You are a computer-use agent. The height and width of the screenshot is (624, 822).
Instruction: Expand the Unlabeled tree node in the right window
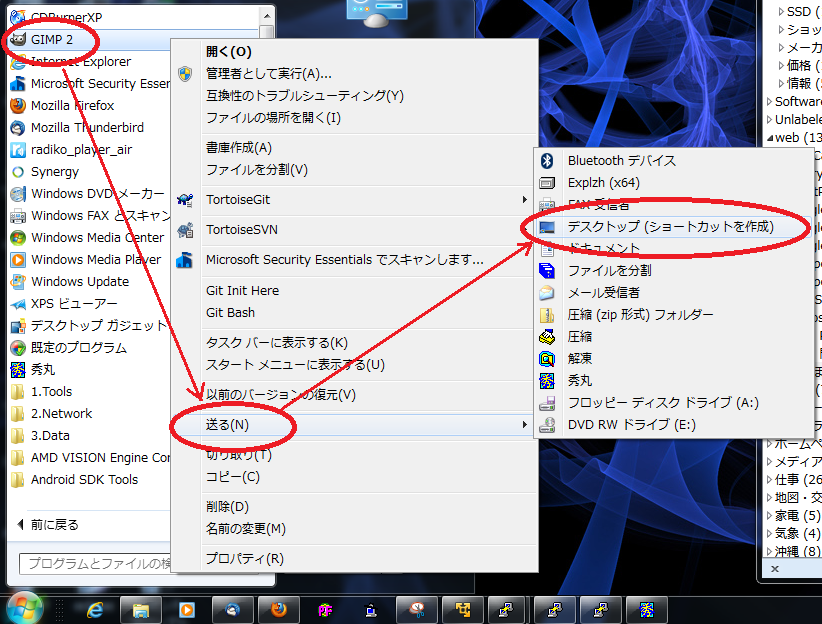770,120
